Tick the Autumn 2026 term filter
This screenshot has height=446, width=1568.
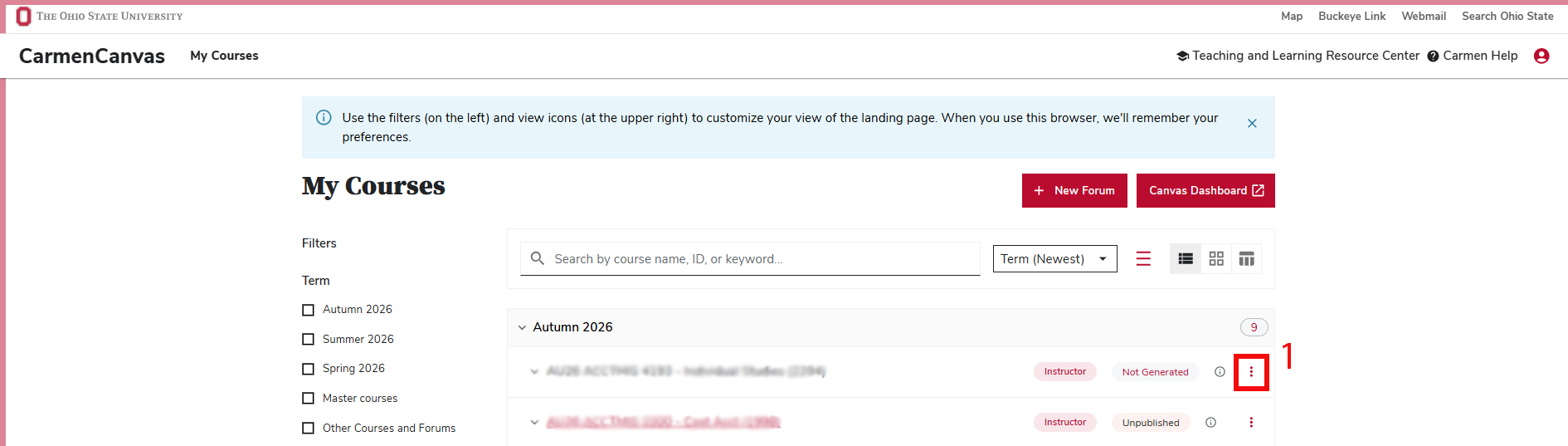[308, 310]
